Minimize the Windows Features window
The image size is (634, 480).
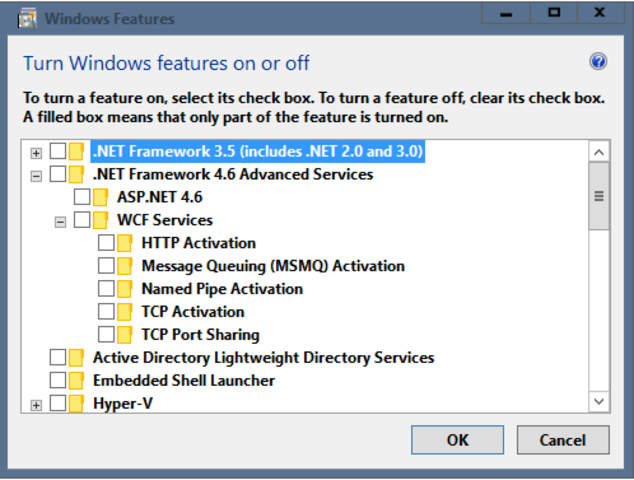pos(506,14)
